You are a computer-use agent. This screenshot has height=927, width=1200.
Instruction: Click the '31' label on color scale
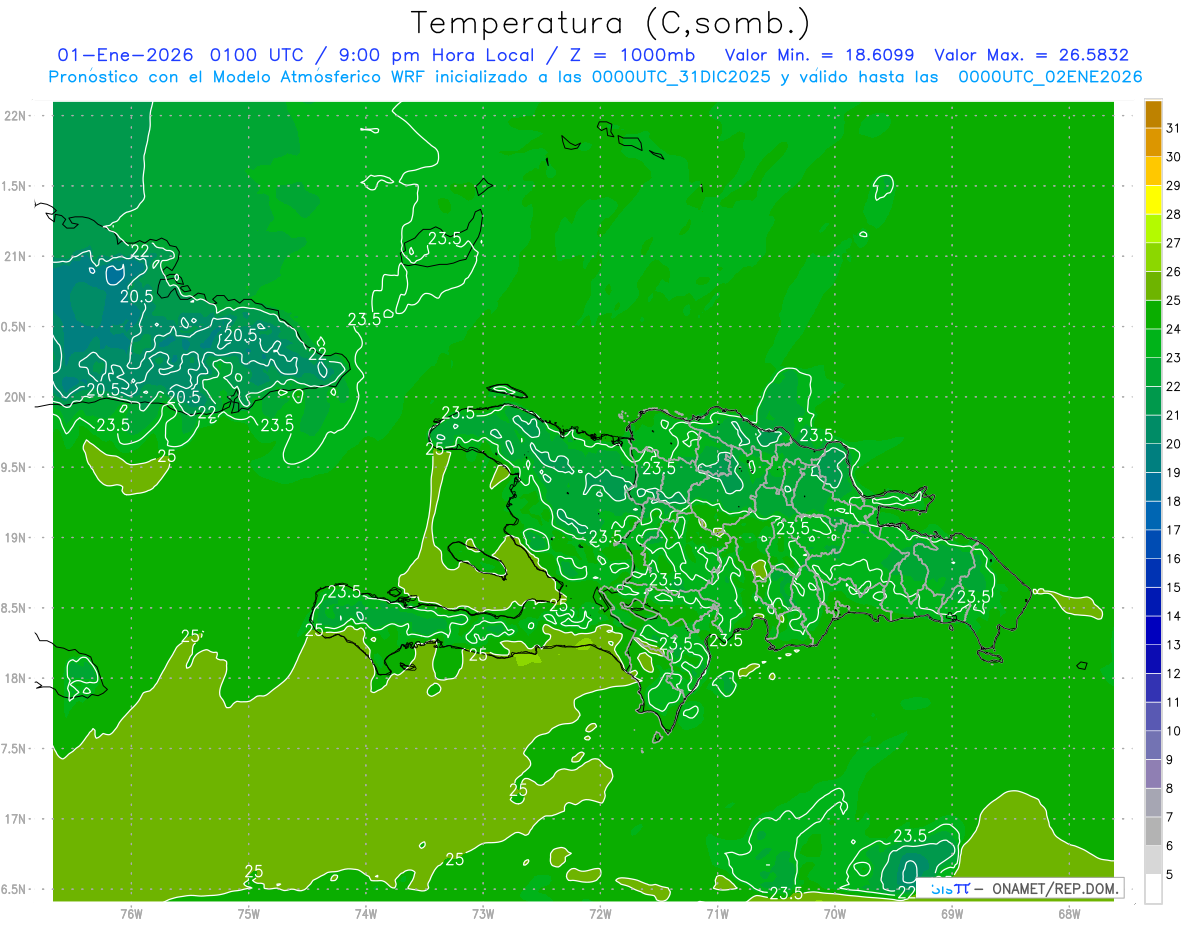click(x=1174, y=128)
